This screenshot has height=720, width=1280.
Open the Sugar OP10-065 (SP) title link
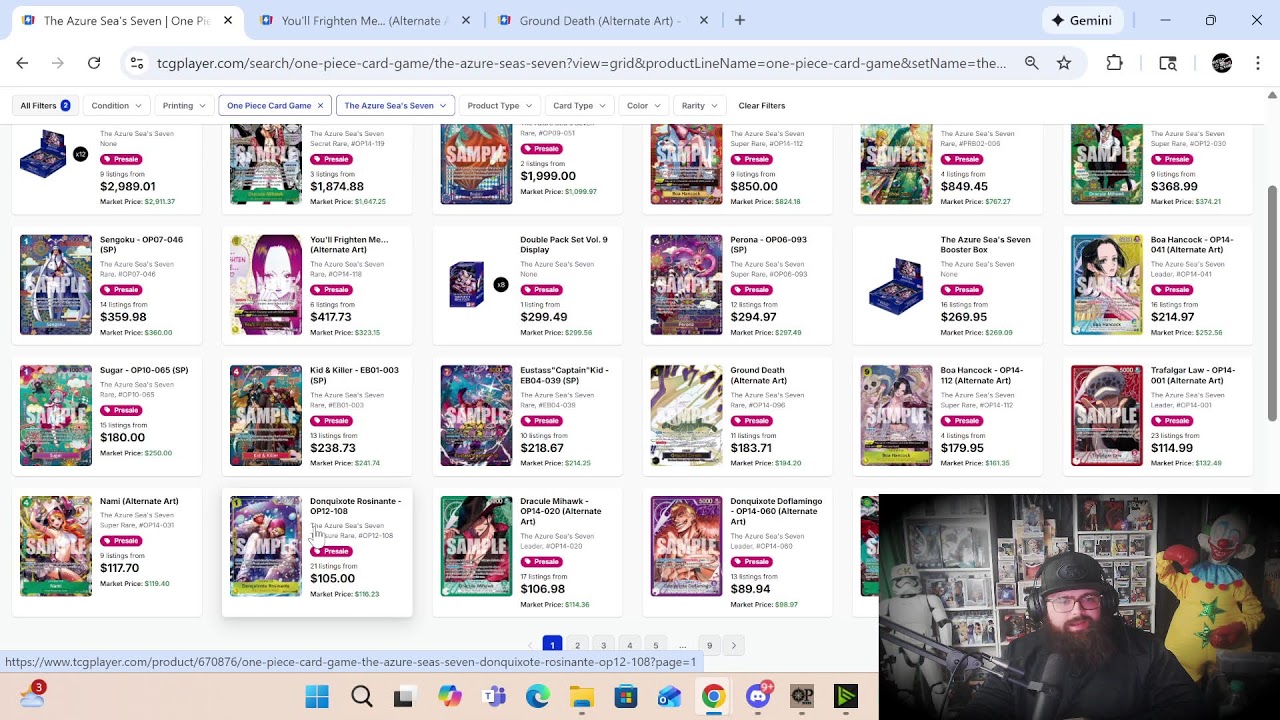click(144, 370)
